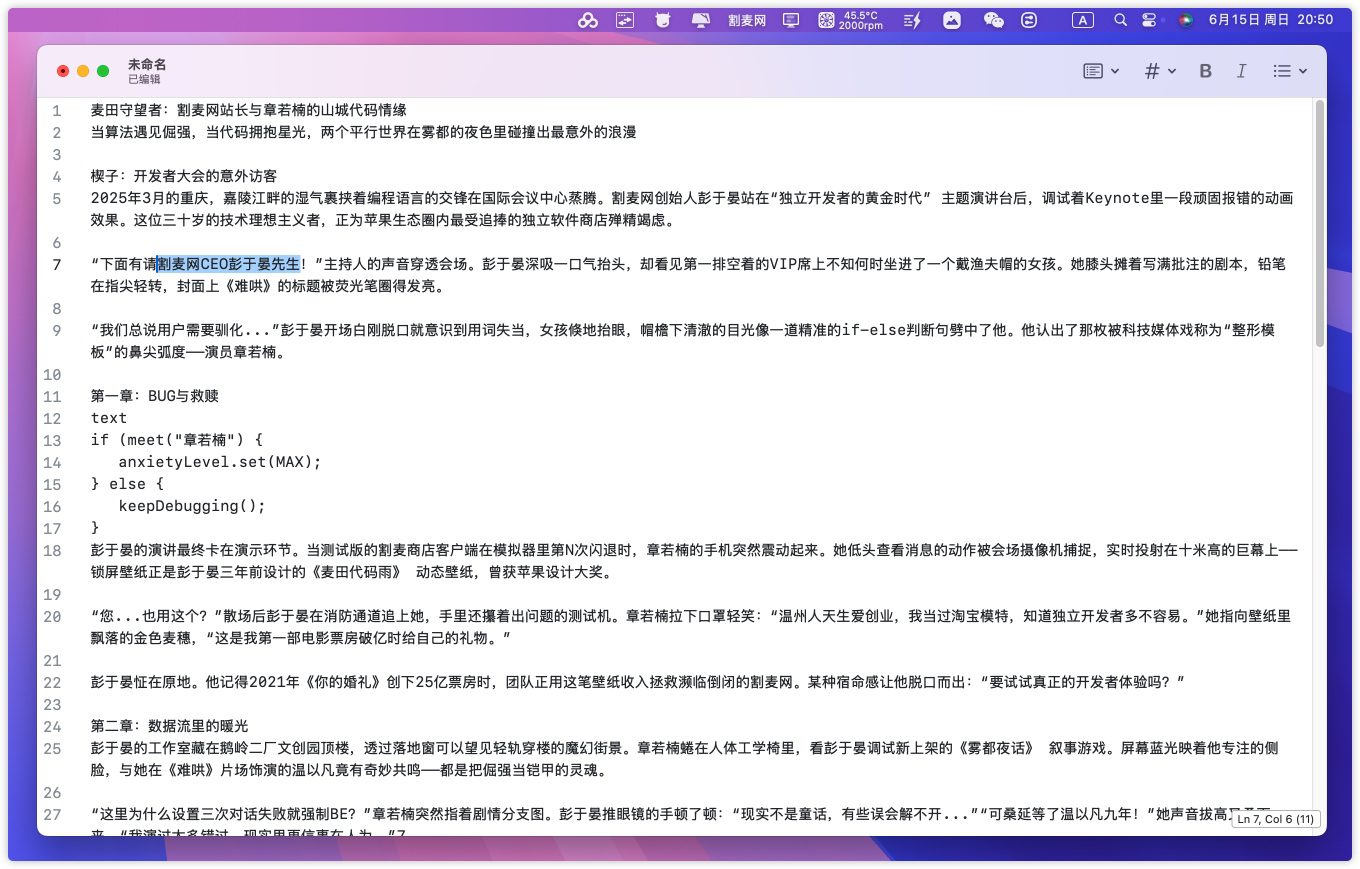Click the Ln 7, Col 6 (11) status indicator
The image size is (1360, 869).
[x=1275, y=819]
